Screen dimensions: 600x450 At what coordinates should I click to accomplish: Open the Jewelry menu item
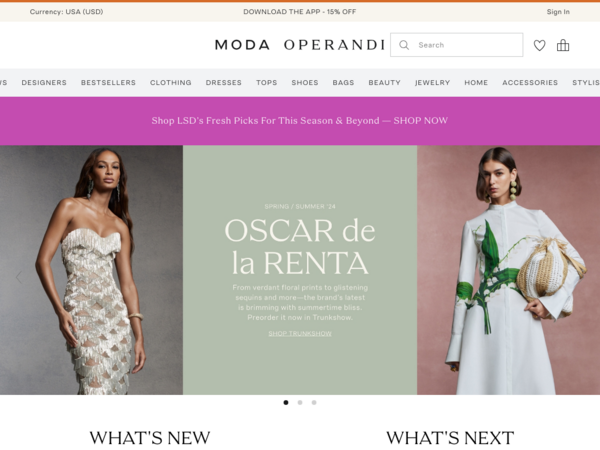tap(432, 83)
